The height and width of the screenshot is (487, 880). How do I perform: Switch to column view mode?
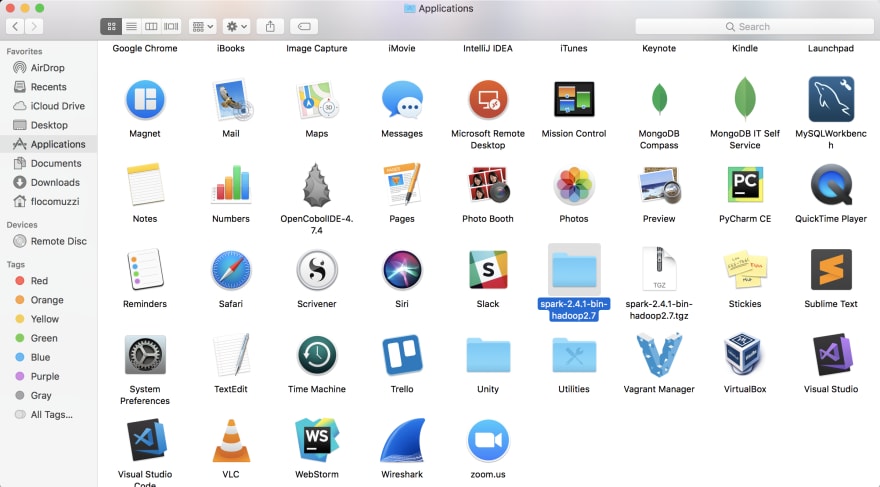151,26
